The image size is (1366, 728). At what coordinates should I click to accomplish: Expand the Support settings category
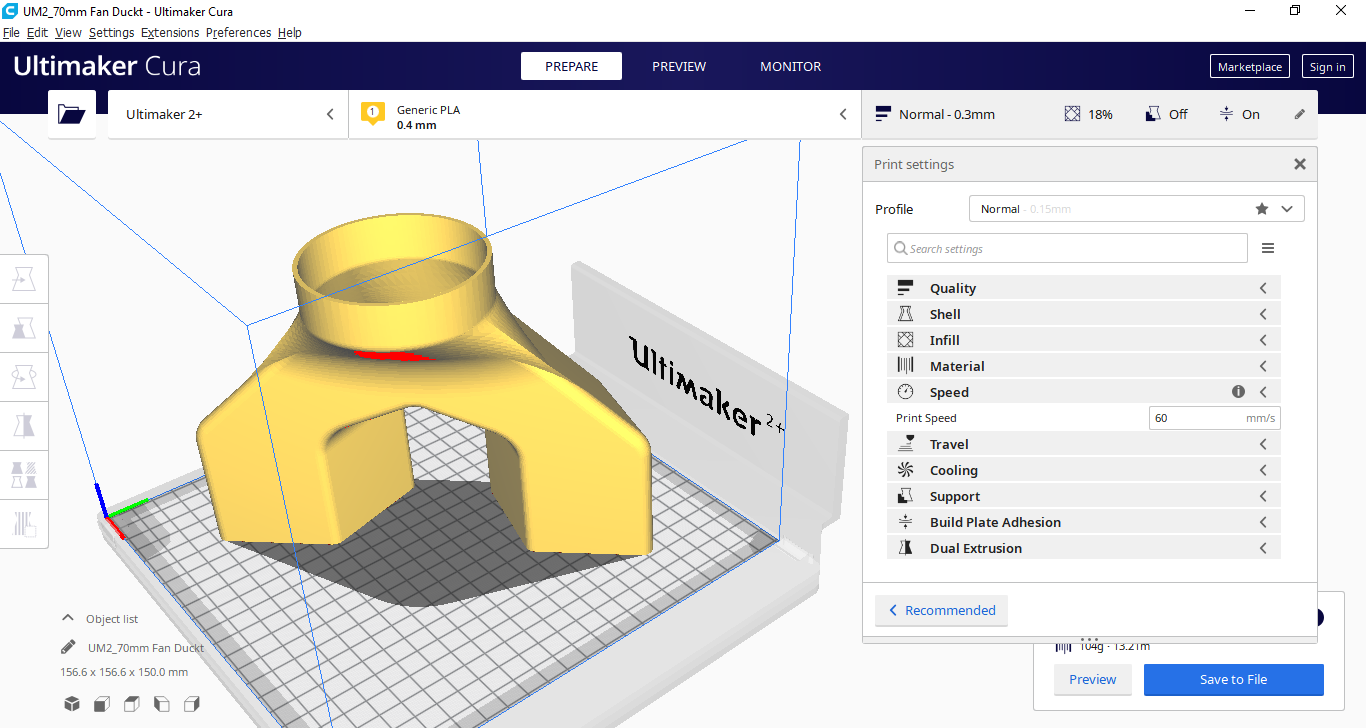tap(1083, 496)
